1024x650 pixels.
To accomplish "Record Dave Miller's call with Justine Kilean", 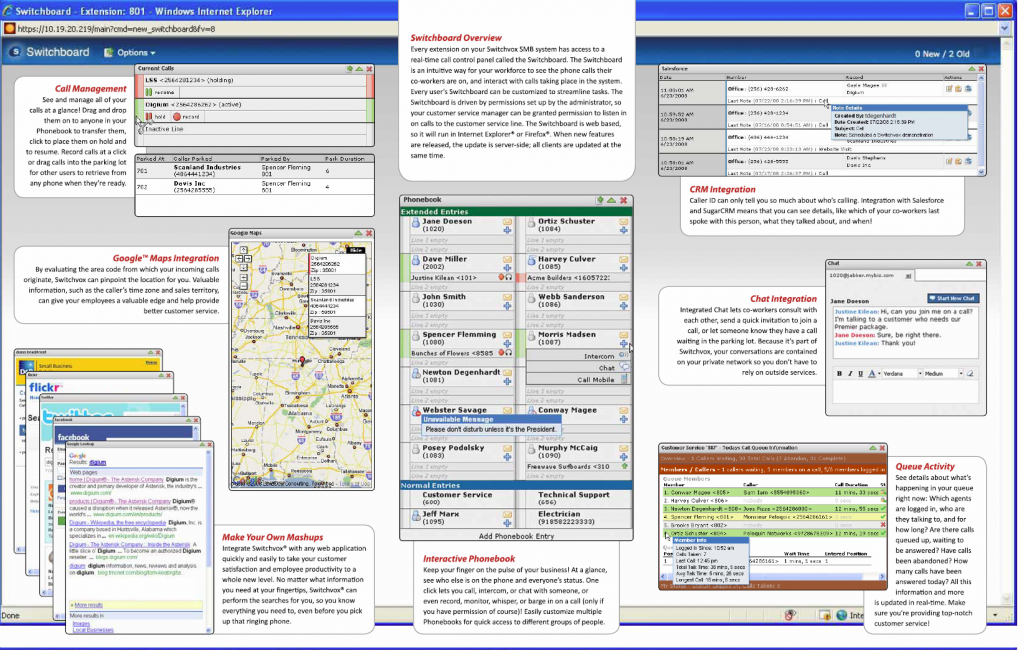I will coord(501,278).
